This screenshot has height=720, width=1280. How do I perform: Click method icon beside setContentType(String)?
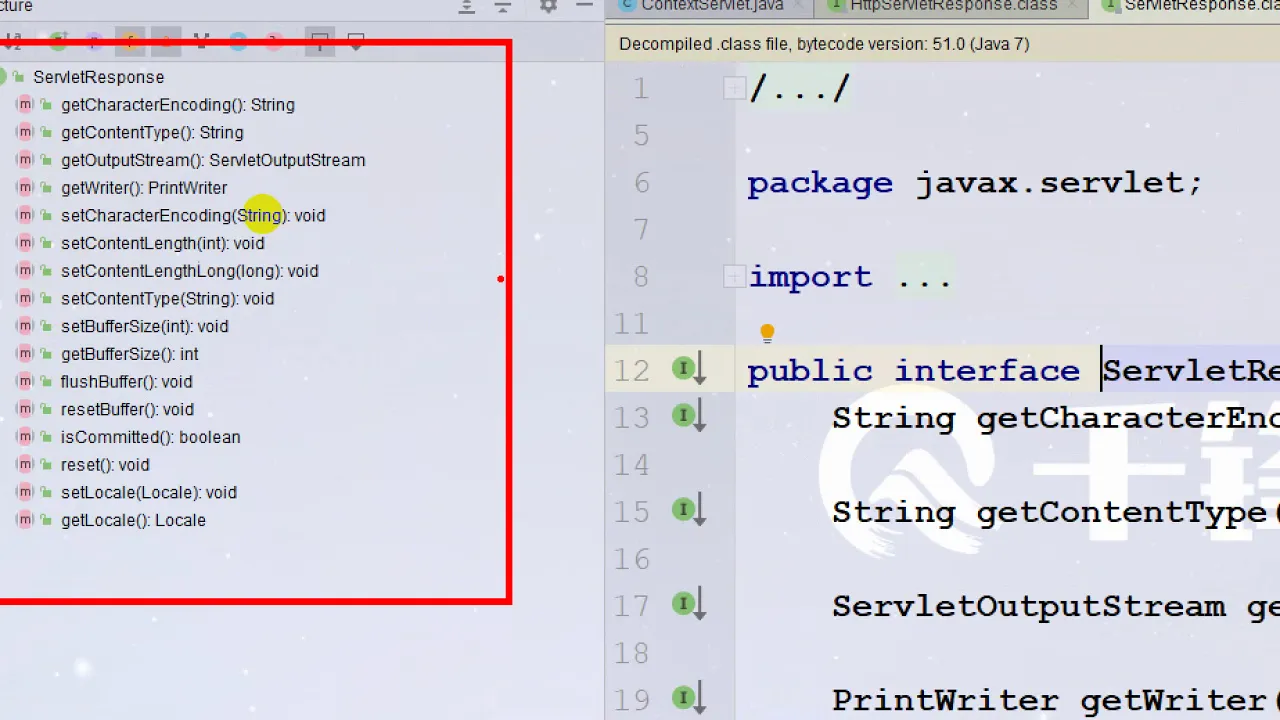[25, 298]
